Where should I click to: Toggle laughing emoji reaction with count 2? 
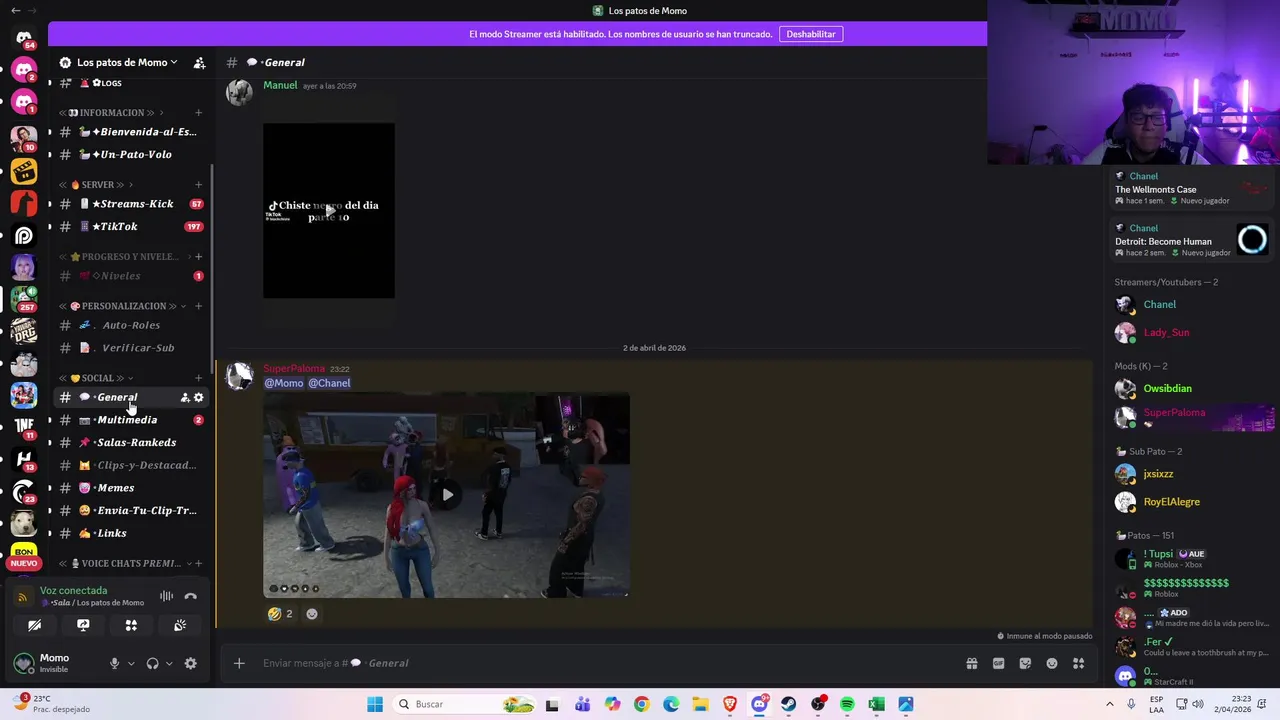tap(280, 614)
